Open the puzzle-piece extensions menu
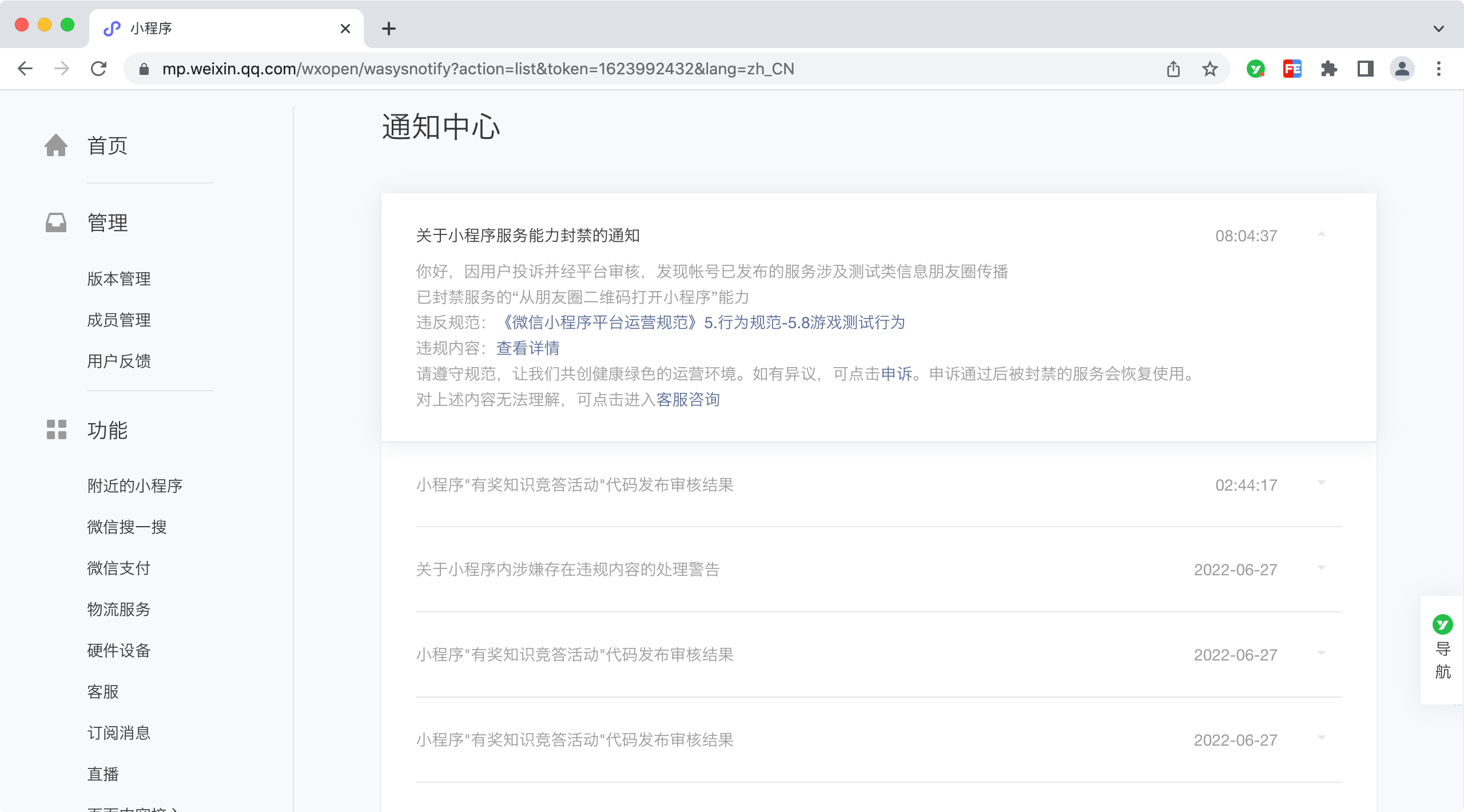The image size is (1464, 812). pyautogui.click(x=1328, y=69)
